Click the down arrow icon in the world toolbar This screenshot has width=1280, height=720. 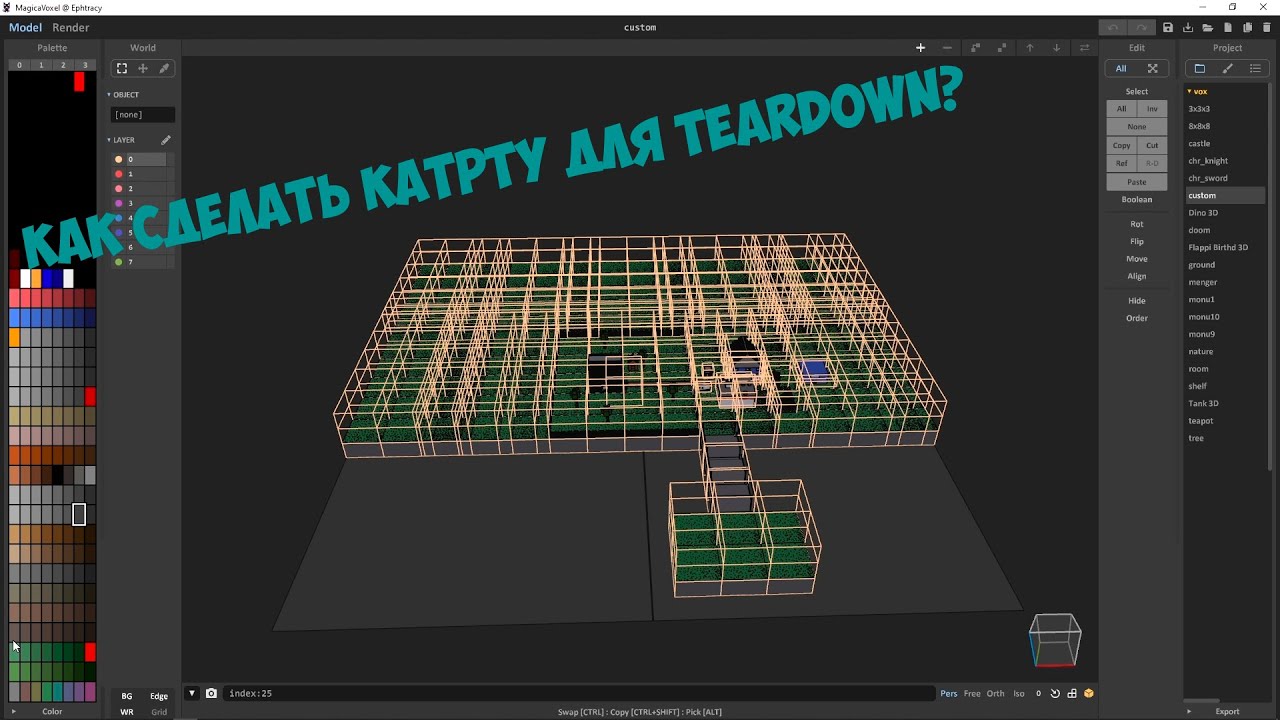[x=1056, y=48]
